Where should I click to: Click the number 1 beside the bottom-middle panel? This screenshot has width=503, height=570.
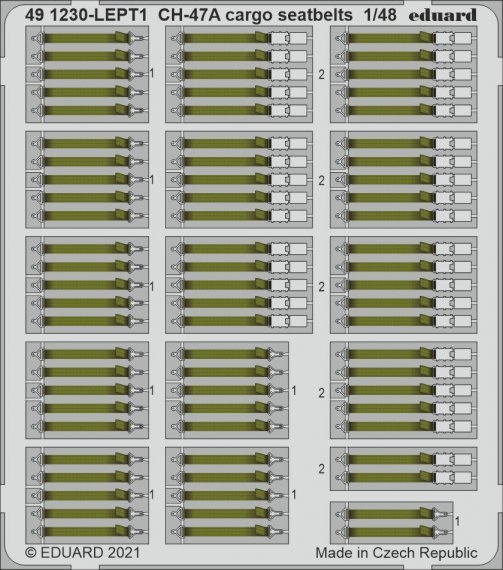click(294, 494)
